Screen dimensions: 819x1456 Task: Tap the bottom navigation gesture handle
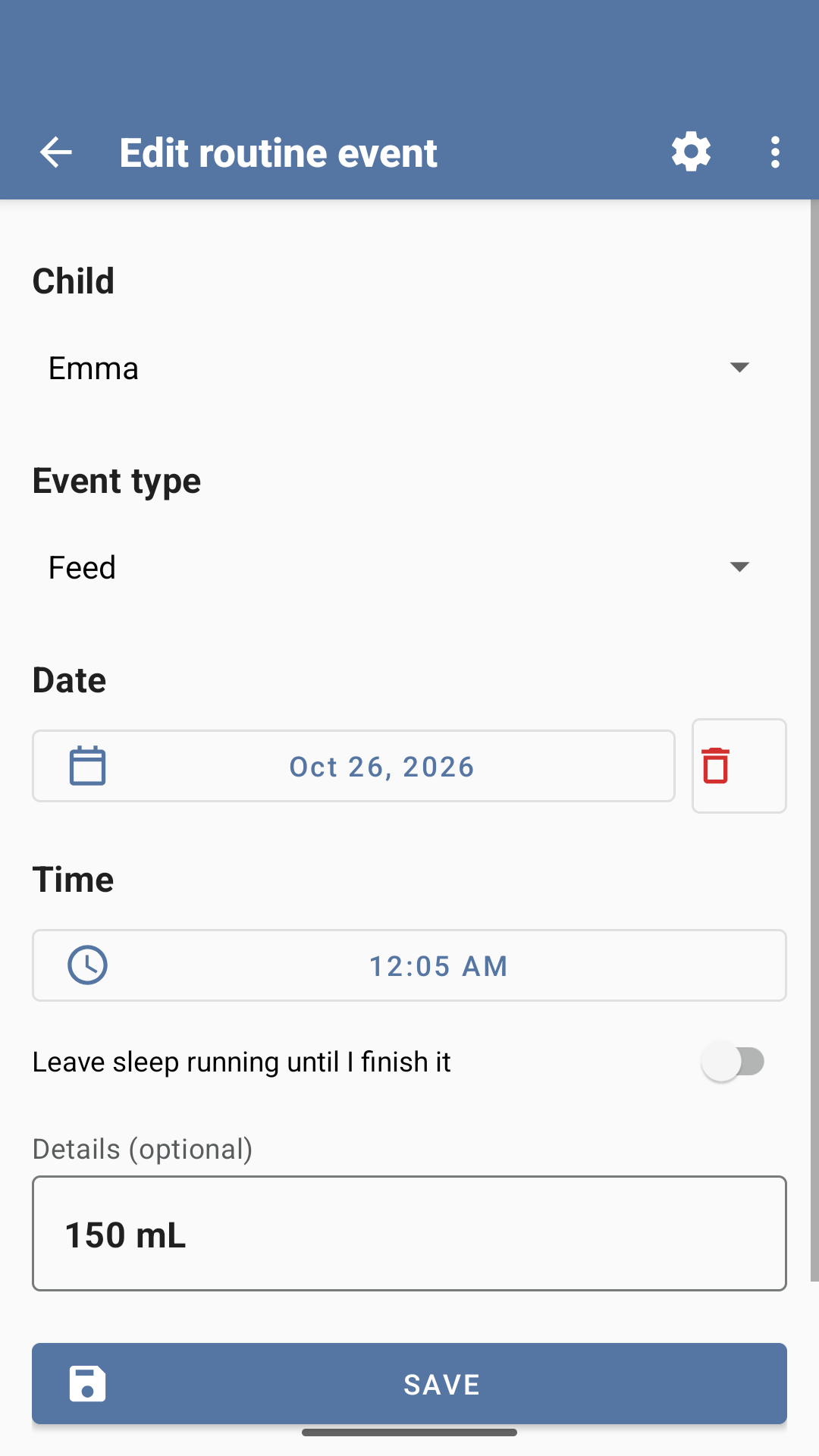tap(409, 1432)
